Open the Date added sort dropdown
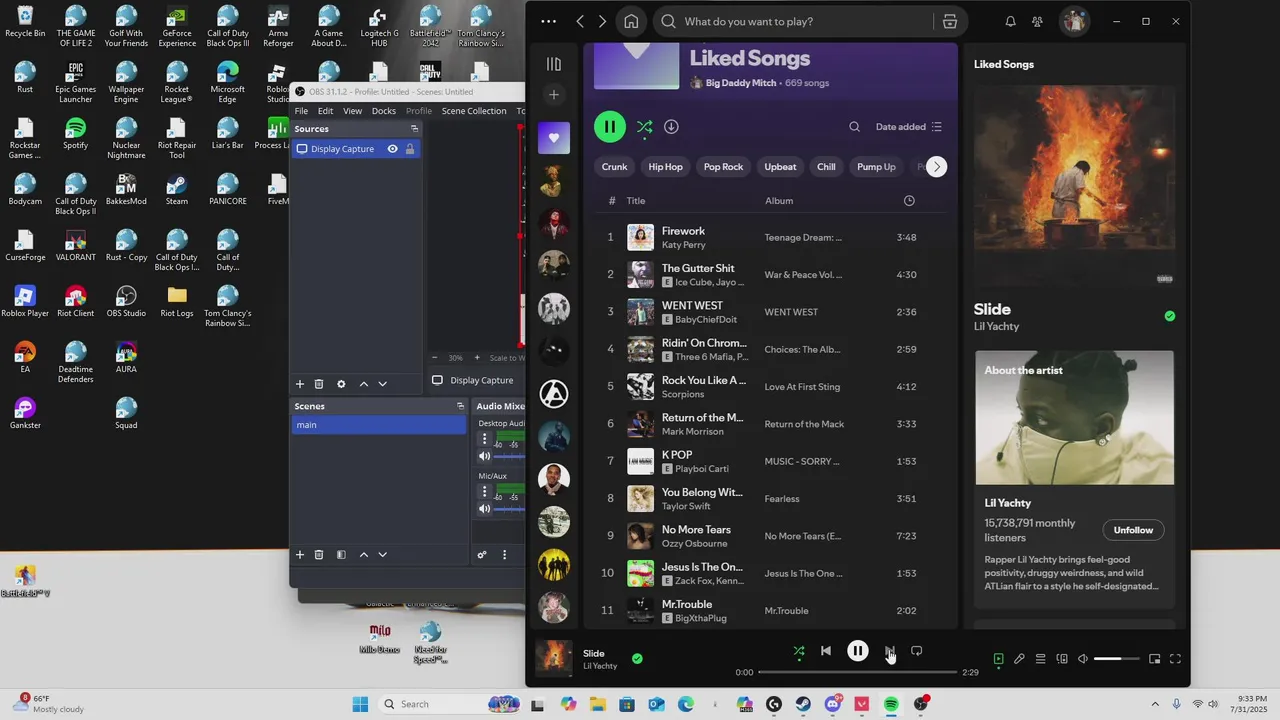The height and width of the screenshot is (720, 1280). tap(908, 127)
